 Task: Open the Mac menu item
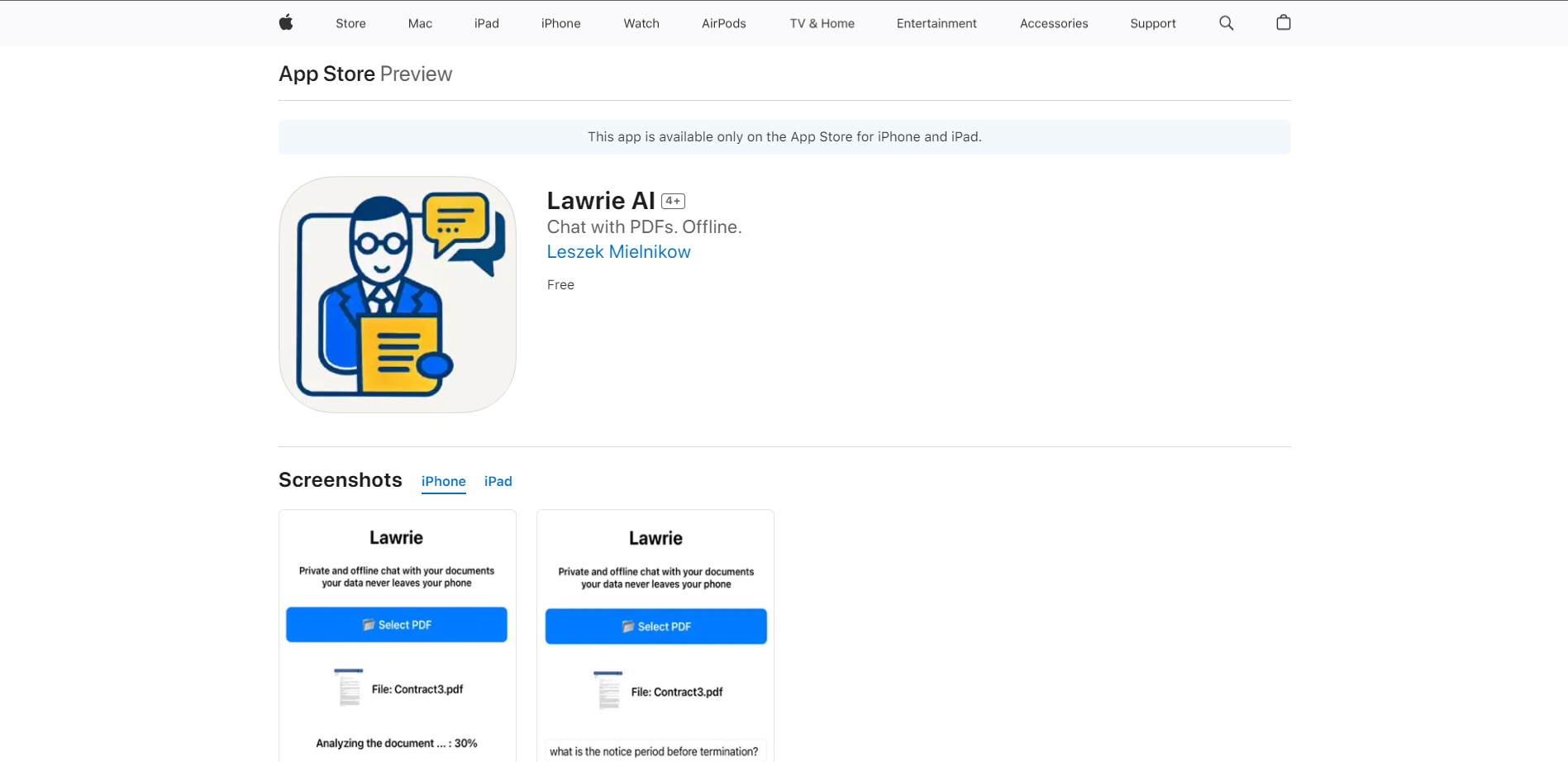420,23
